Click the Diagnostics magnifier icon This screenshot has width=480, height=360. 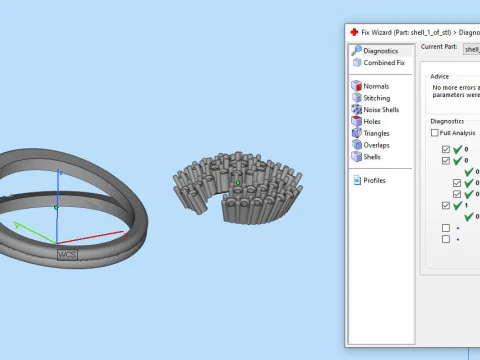pyautogui.click(x=356, y=51)
